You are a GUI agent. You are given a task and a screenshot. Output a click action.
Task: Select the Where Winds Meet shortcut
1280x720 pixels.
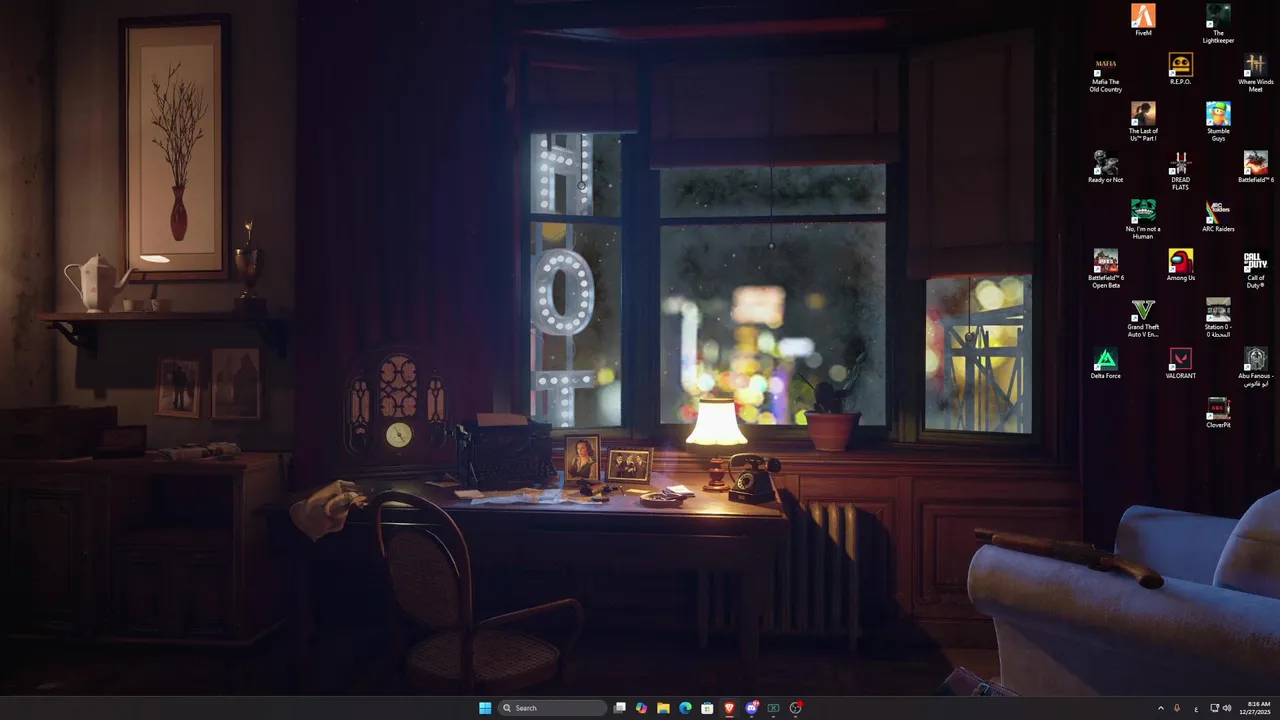tap(1256, 73)
